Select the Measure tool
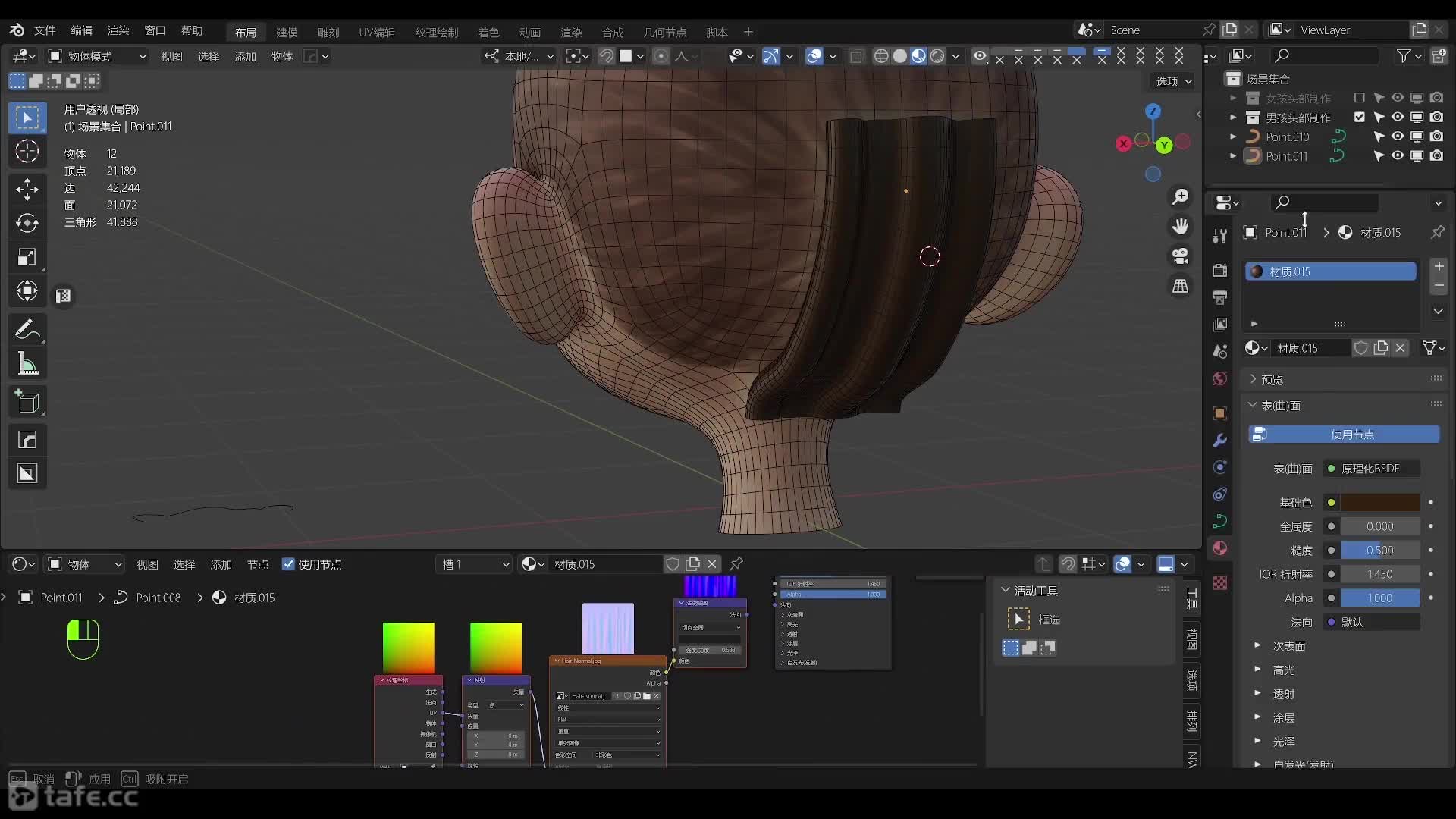The height and width of the screenshot is (819, 1456). 27,364
